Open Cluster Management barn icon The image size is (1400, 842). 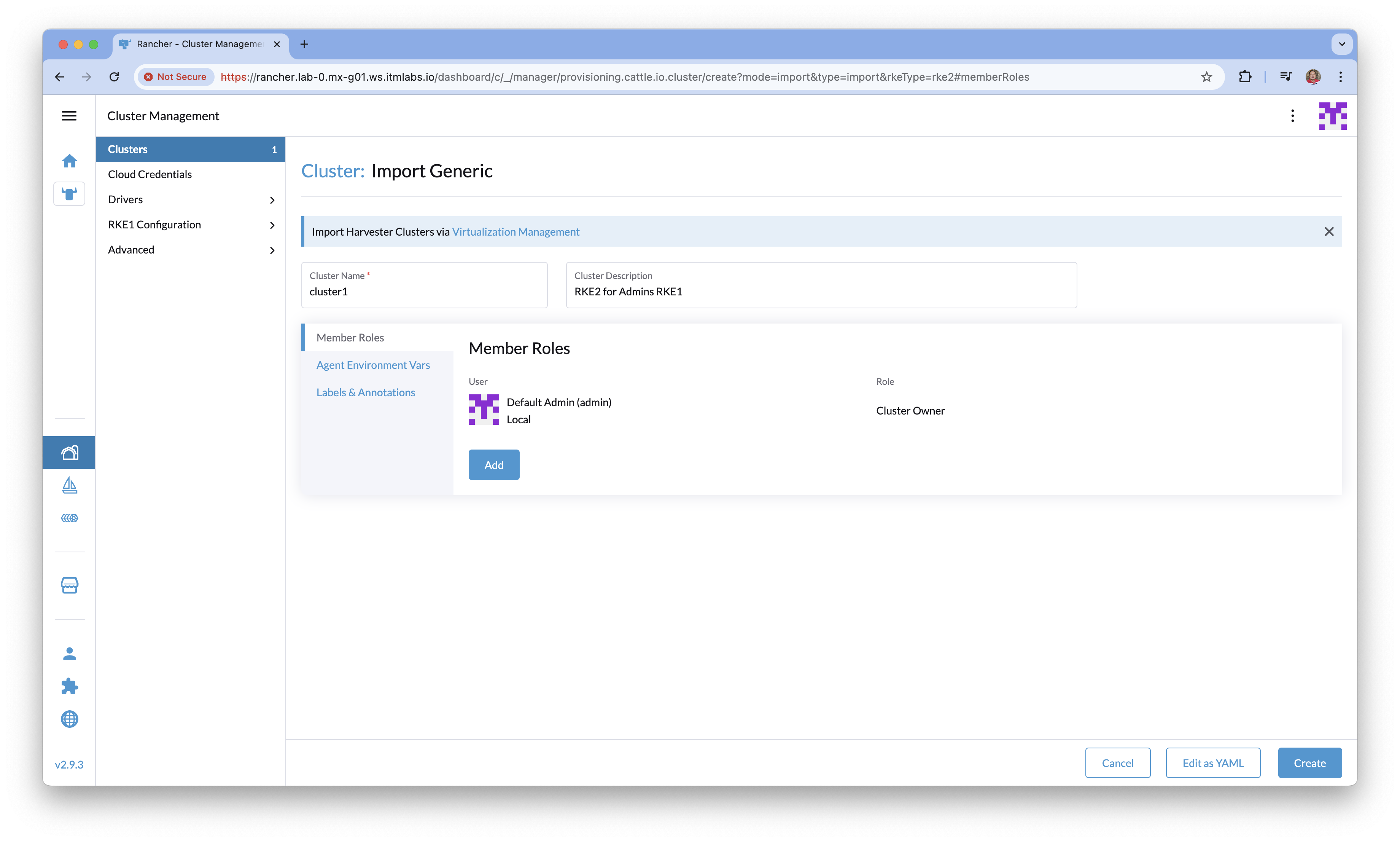[x=69, y=453]
